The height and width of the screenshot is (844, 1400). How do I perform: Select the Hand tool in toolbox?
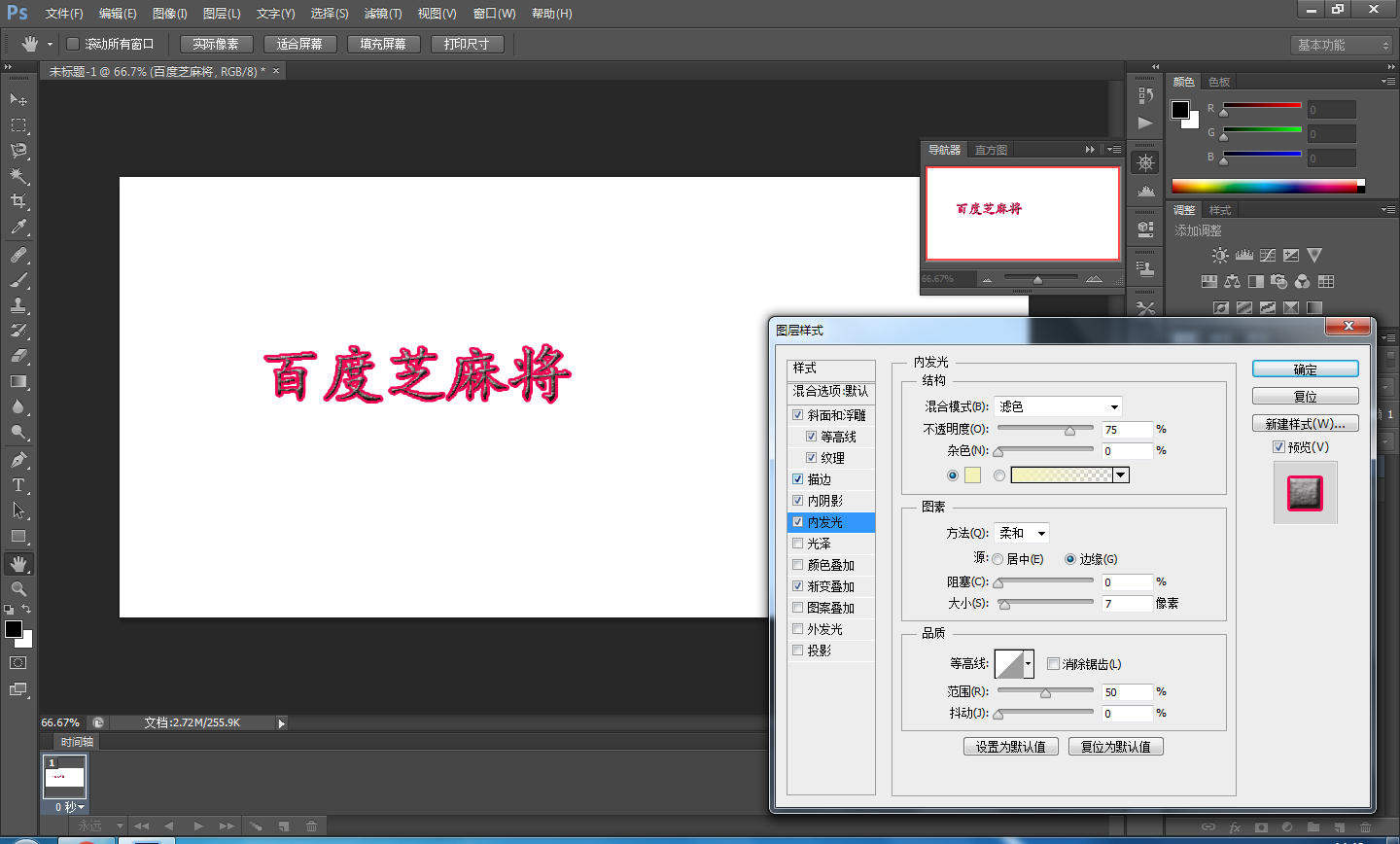18,564
